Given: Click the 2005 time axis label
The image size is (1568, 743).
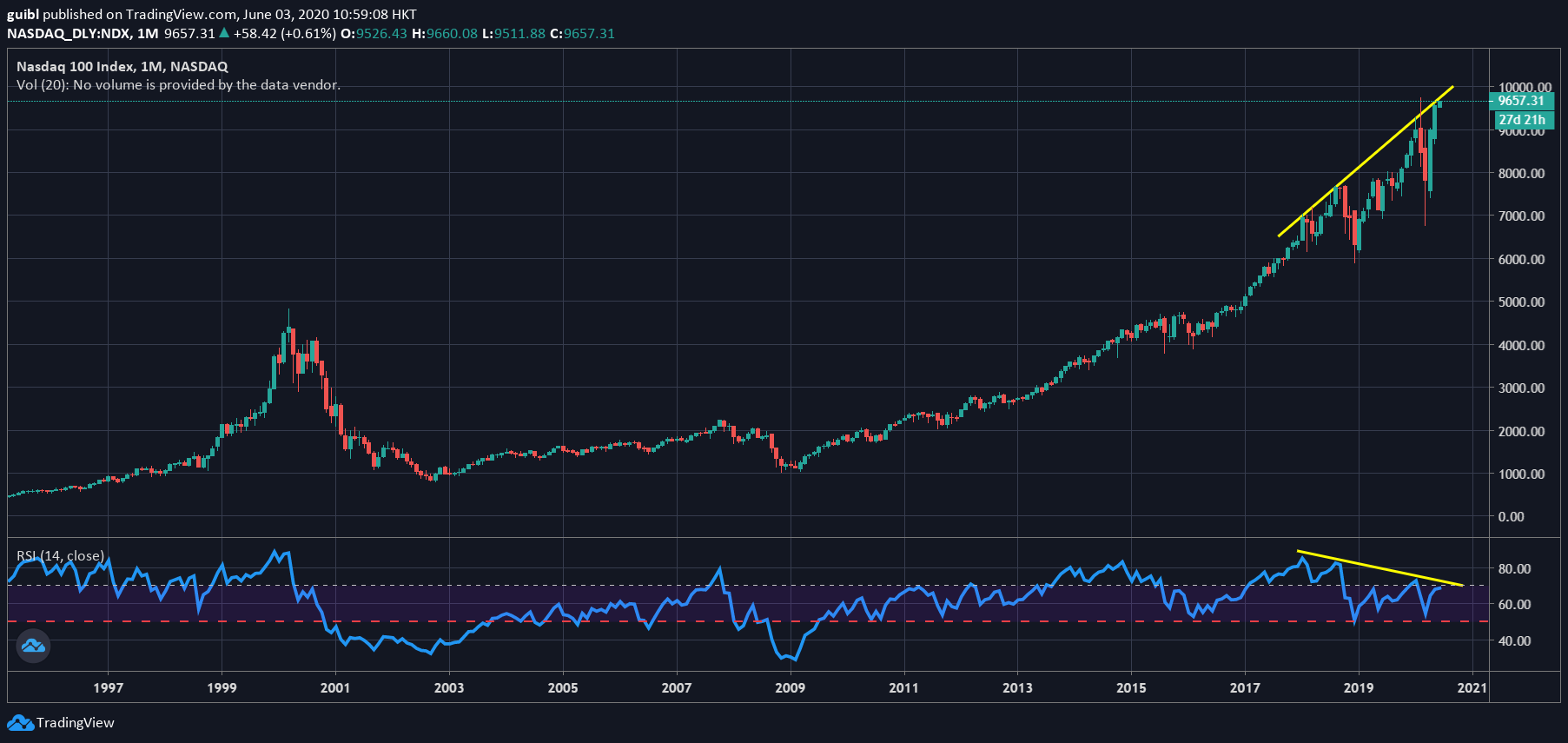Looking at the screenshot, I should tap(563, 687).
